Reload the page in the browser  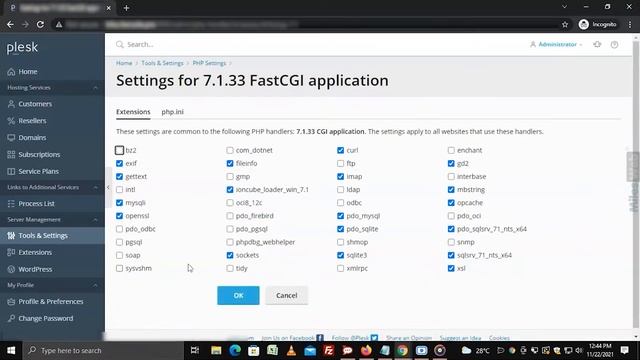40,24
